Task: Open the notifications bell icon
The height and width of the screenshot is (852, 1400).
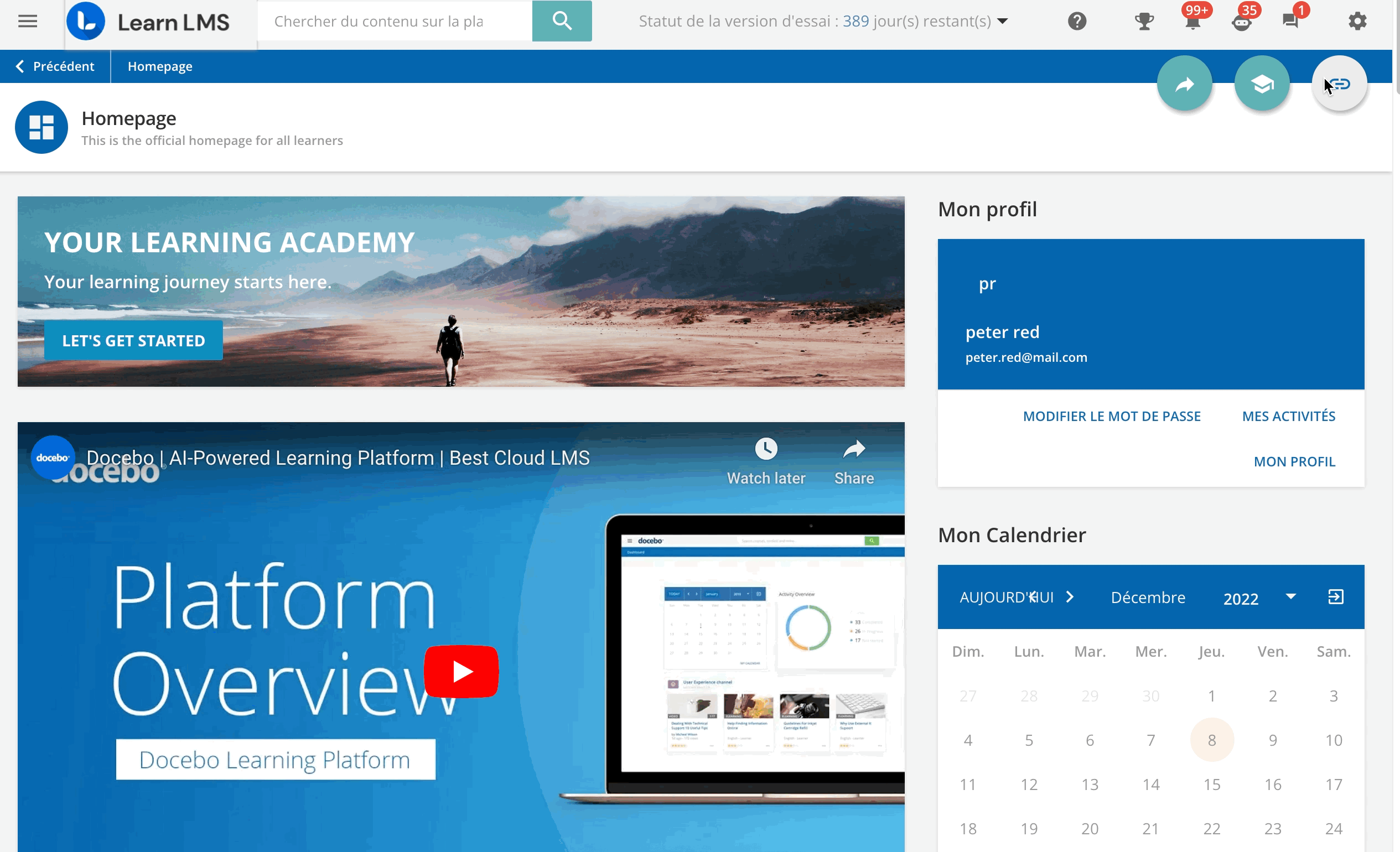Action: 1192,22
